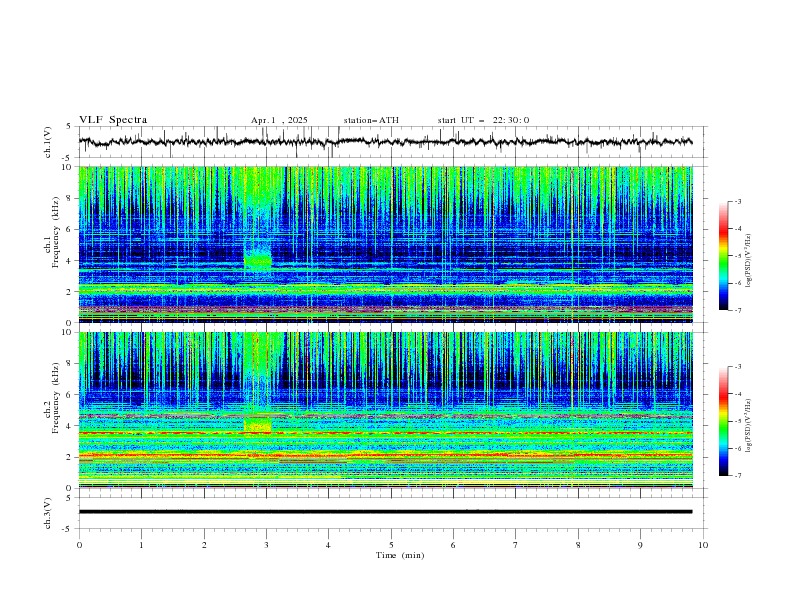Click the "VLF Spectra" plot title
This screenshot has height=612, width=792.
click(x=113, y=120)
